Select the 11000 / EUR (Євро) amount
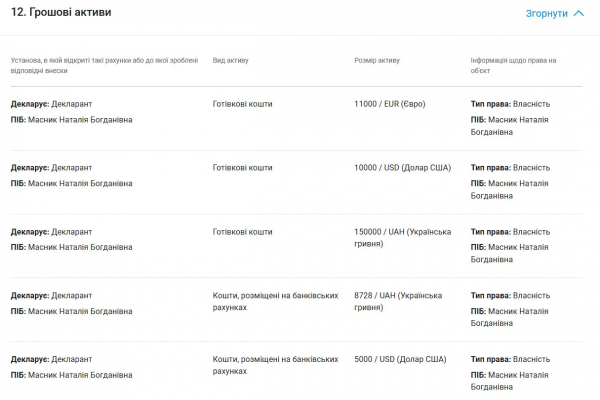 [390, 104]
